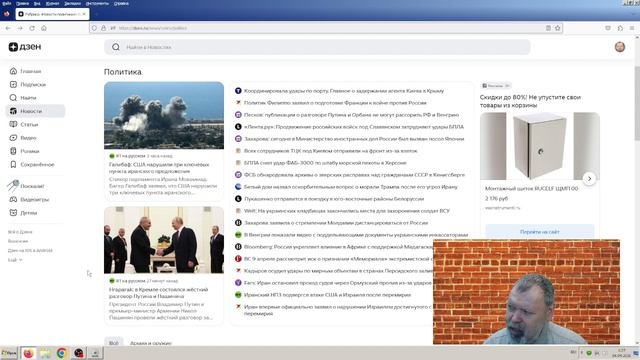Open Подписки in the sidebar
The width and height of the screenshot is (640, 360).
(x=27, y=84)
